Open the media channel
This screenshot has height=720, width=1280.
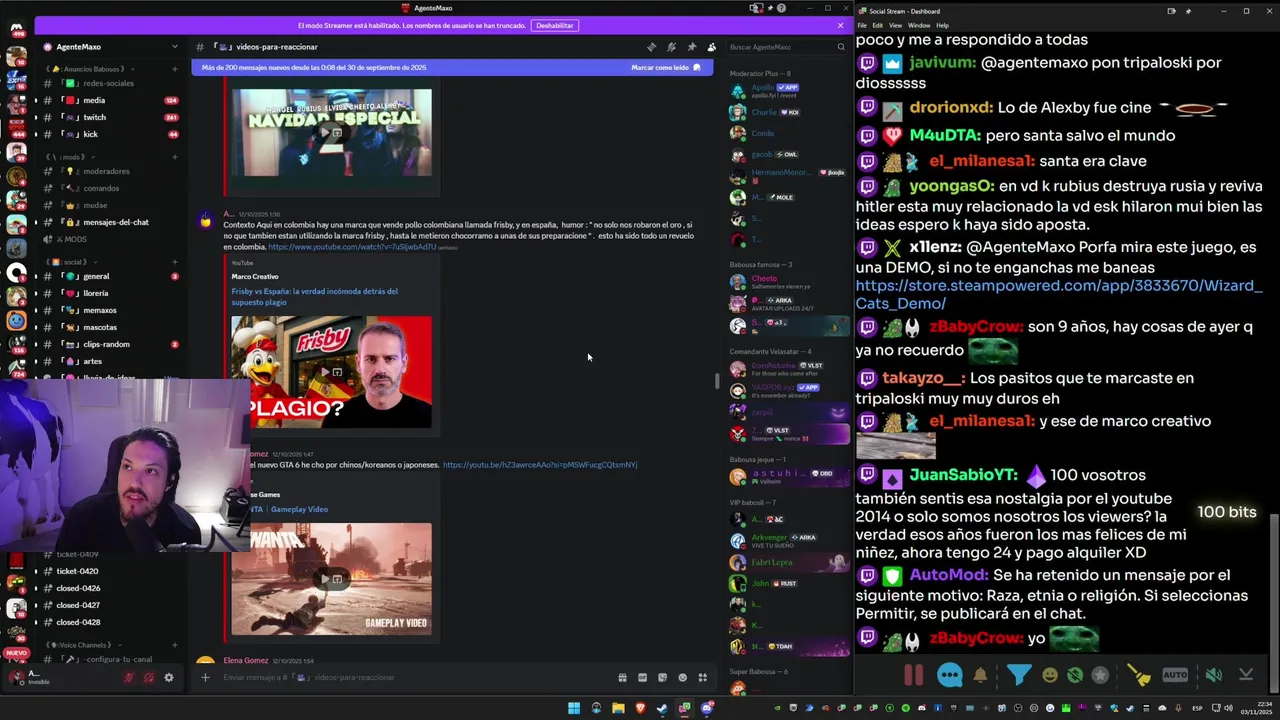(x=110, y=100)
